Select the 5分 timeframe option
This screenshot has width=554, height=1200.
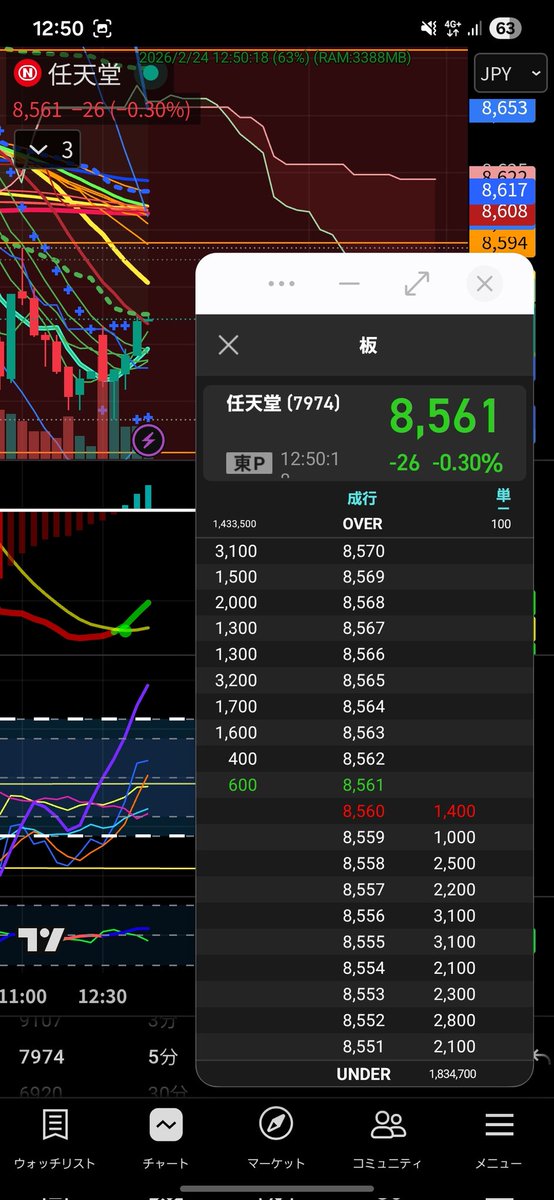coord(164,1056)
